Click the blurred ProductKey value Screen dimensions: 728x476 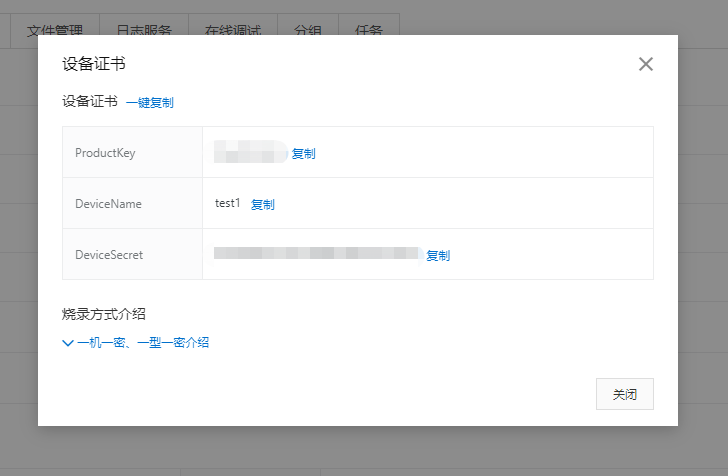[x=250, y=152]
